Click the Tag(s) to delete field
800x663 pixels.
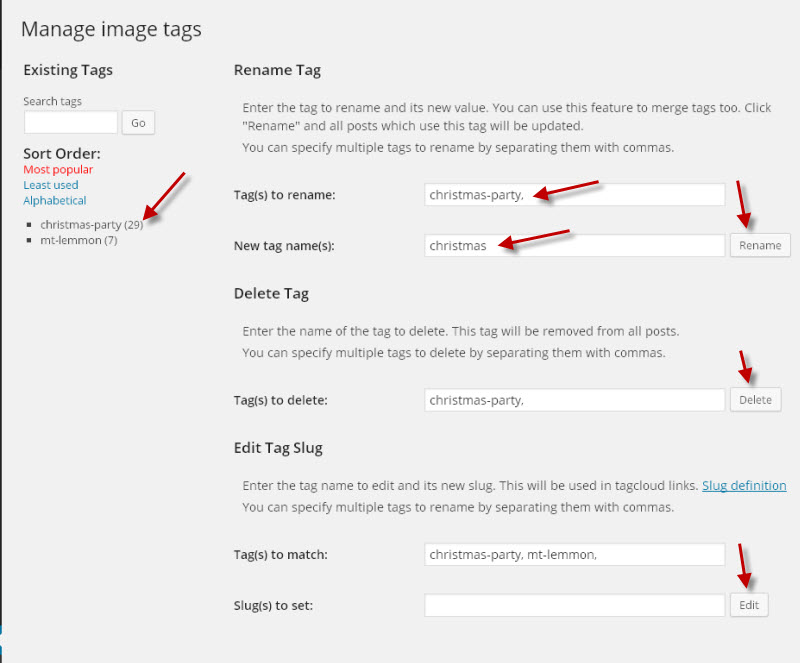(574, 400)
